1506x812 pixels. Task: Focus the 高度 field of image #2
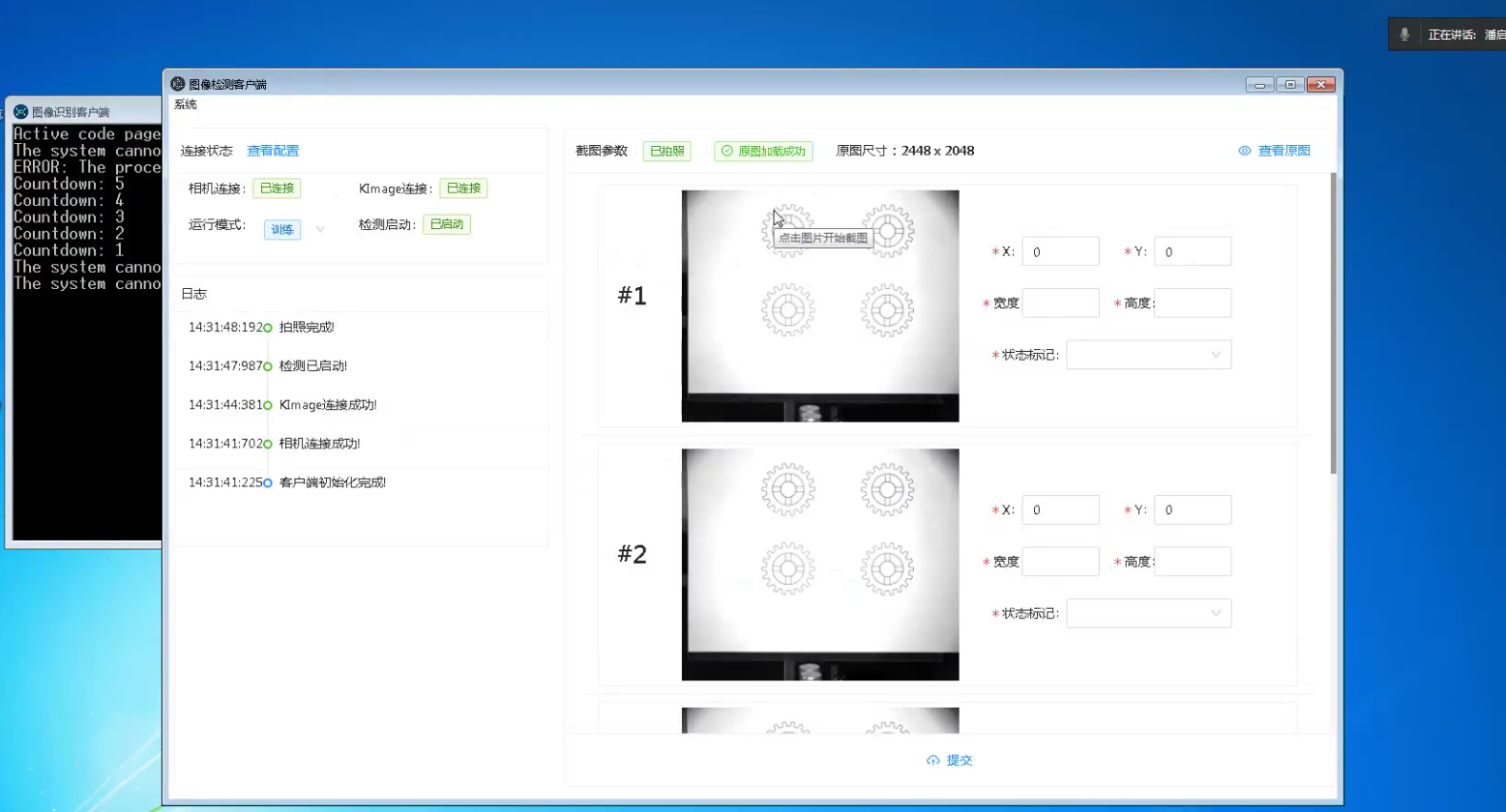(1193, 561)
